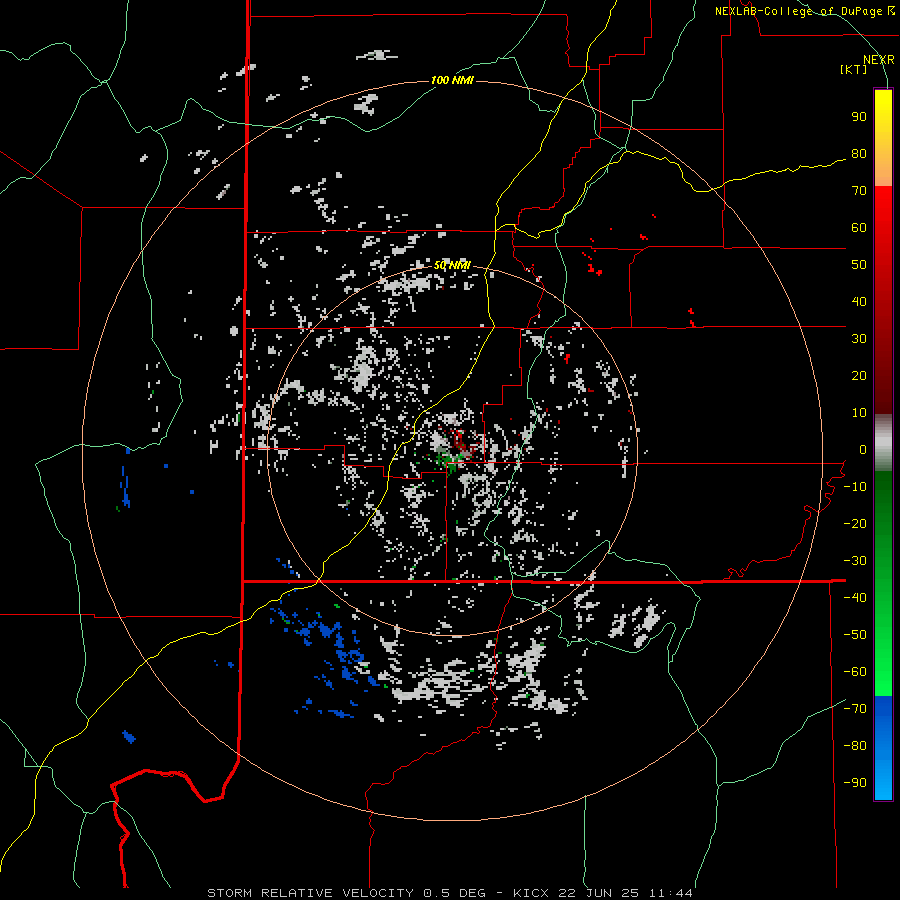The height and width of the screenshot is (900, 900).
Task: Click the -80 value on velocity scale
Action: coord(855,746)
